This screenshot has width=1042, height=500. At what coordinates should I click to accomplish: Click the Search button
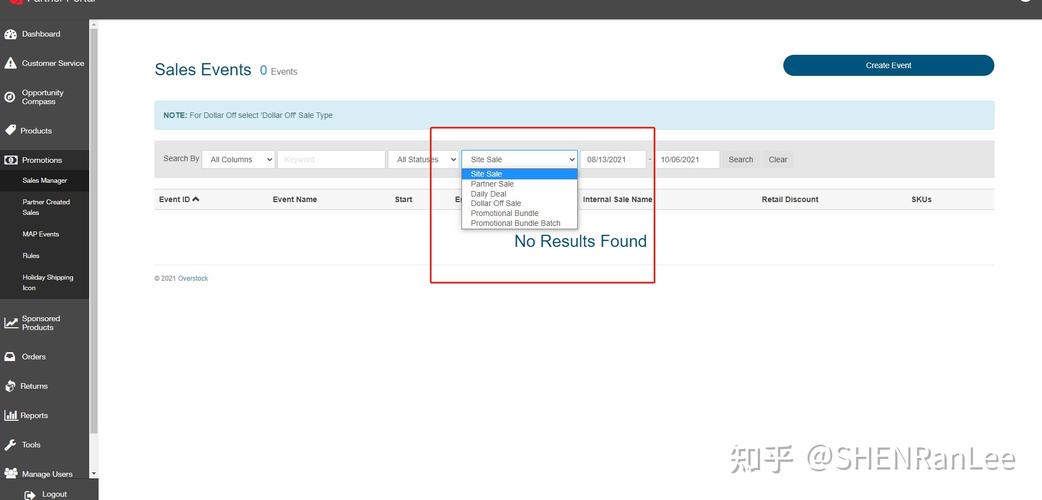741,160
